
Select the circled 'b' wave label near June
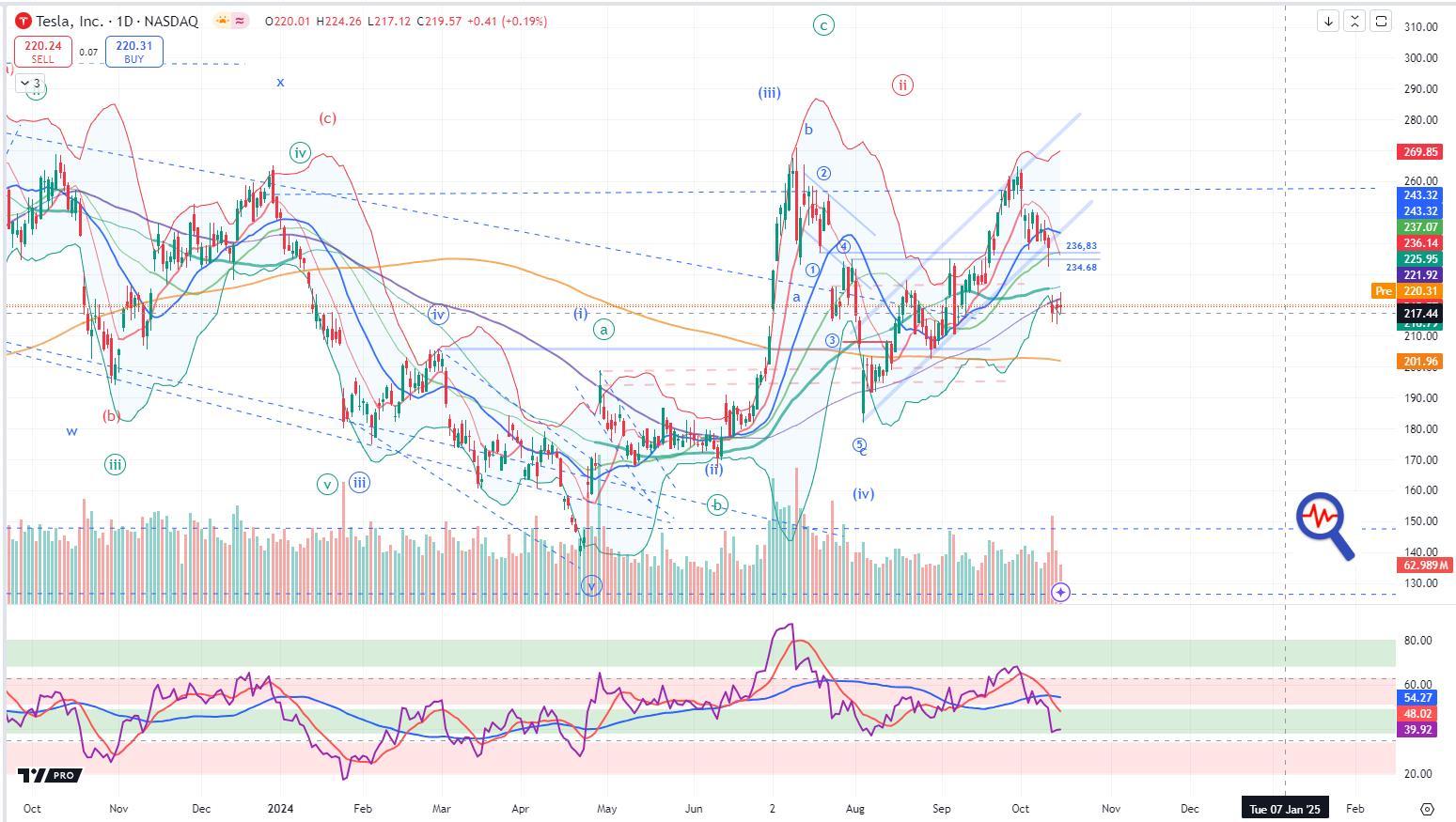pos(717,504)
